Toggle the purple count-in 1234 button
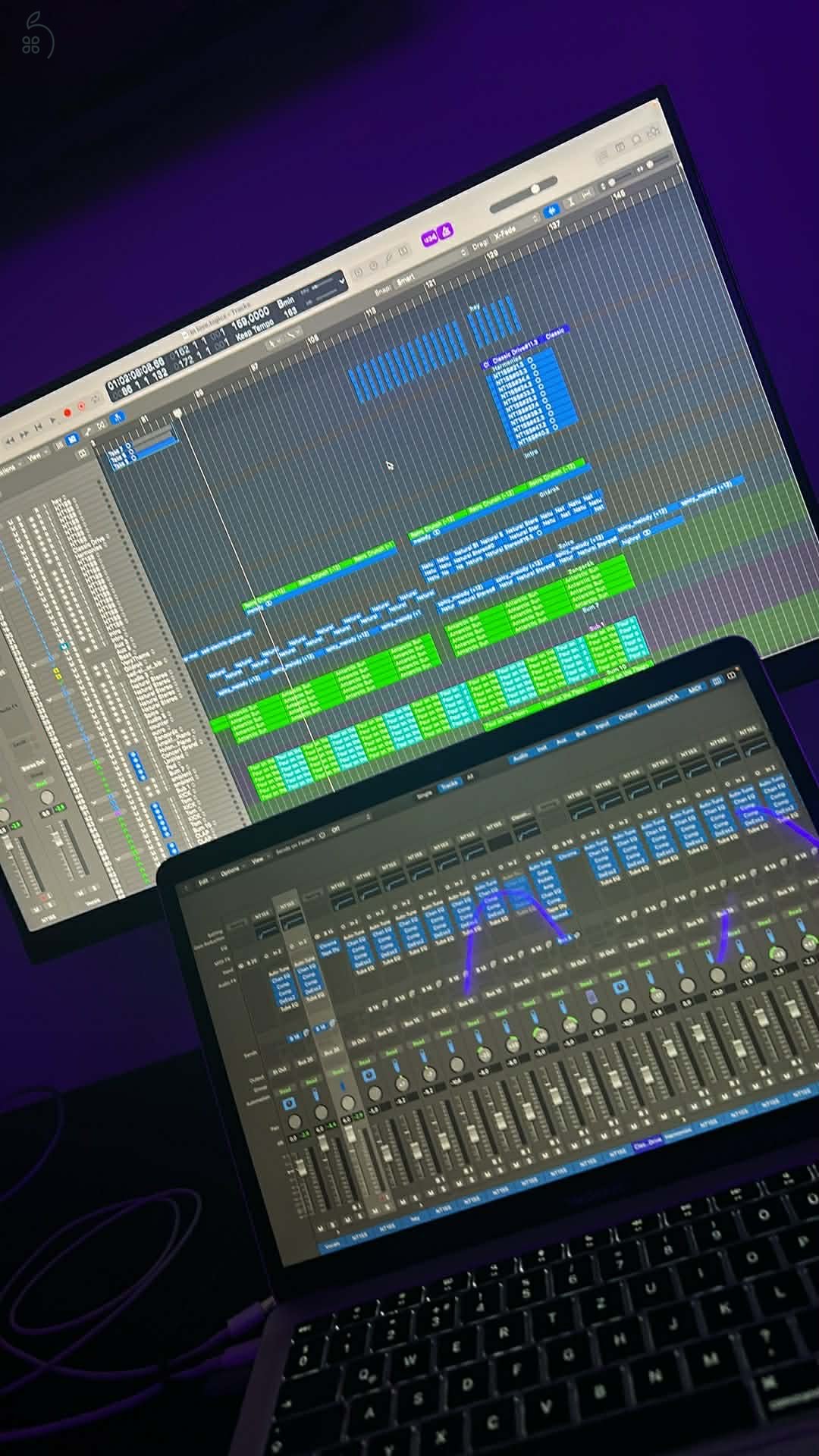Image resolution: width=819 pixels, height=1456 pixels. click(428, 238)
